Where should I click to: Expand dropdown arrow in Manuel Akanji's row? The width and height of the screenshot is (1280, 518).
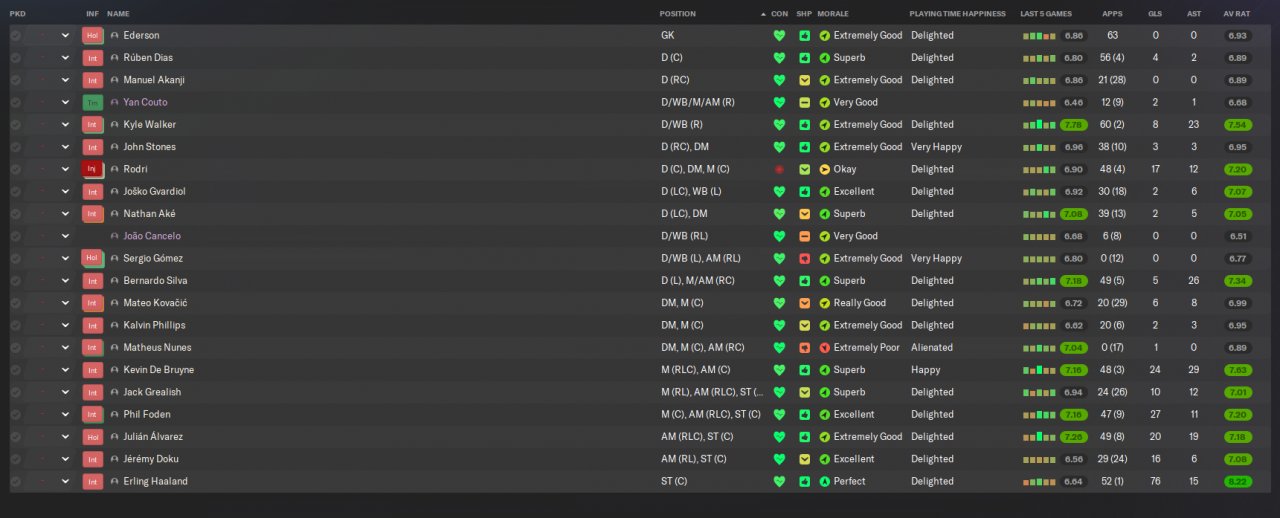pos(66,80)
